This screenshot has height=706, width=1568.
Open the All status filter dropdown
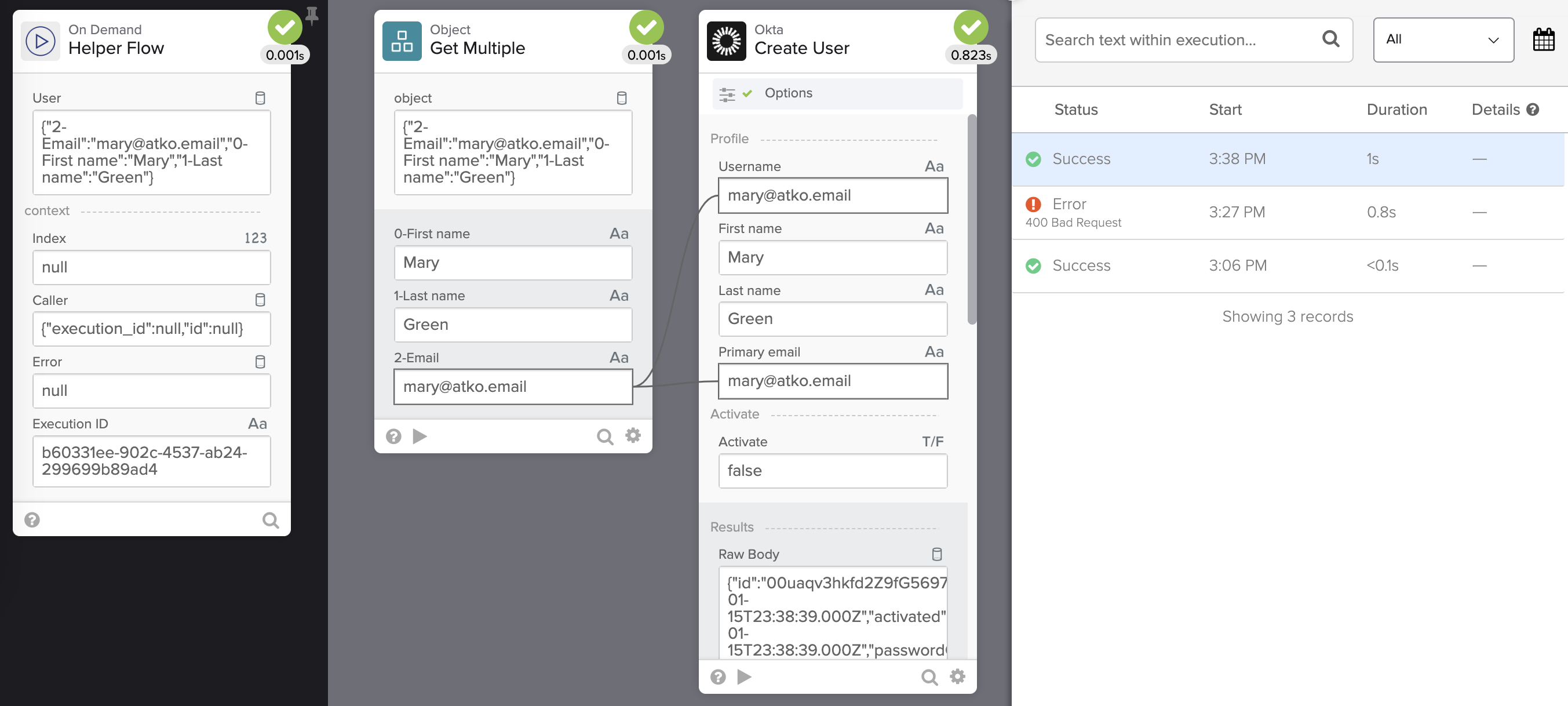click(1443, 39)
